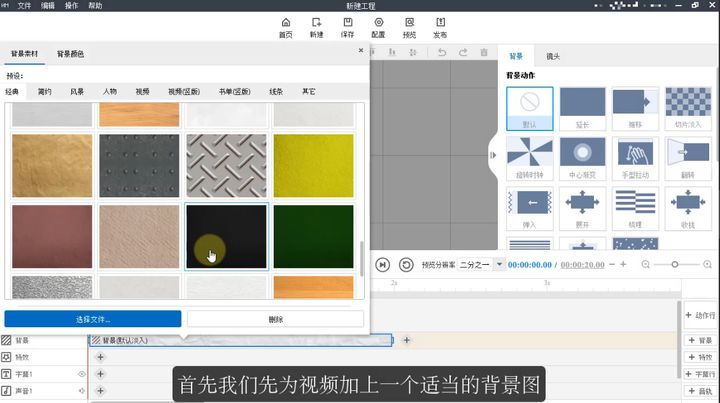Image resolution: width=720 pixels, height=403 pixels.
Task: Toggle the speaker icon on 声音1 track
Action: pos(82,389)
